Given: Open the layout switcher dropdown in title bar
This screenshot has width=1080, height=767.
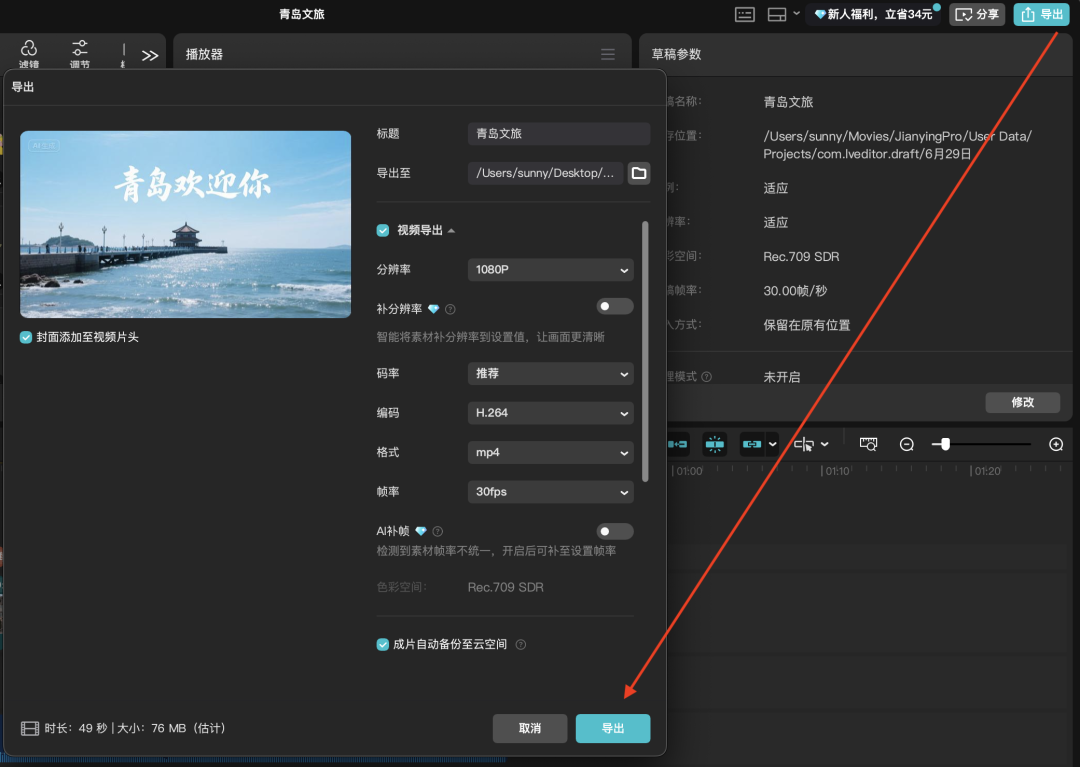Looking at the screenshot, I should point(793,14).
